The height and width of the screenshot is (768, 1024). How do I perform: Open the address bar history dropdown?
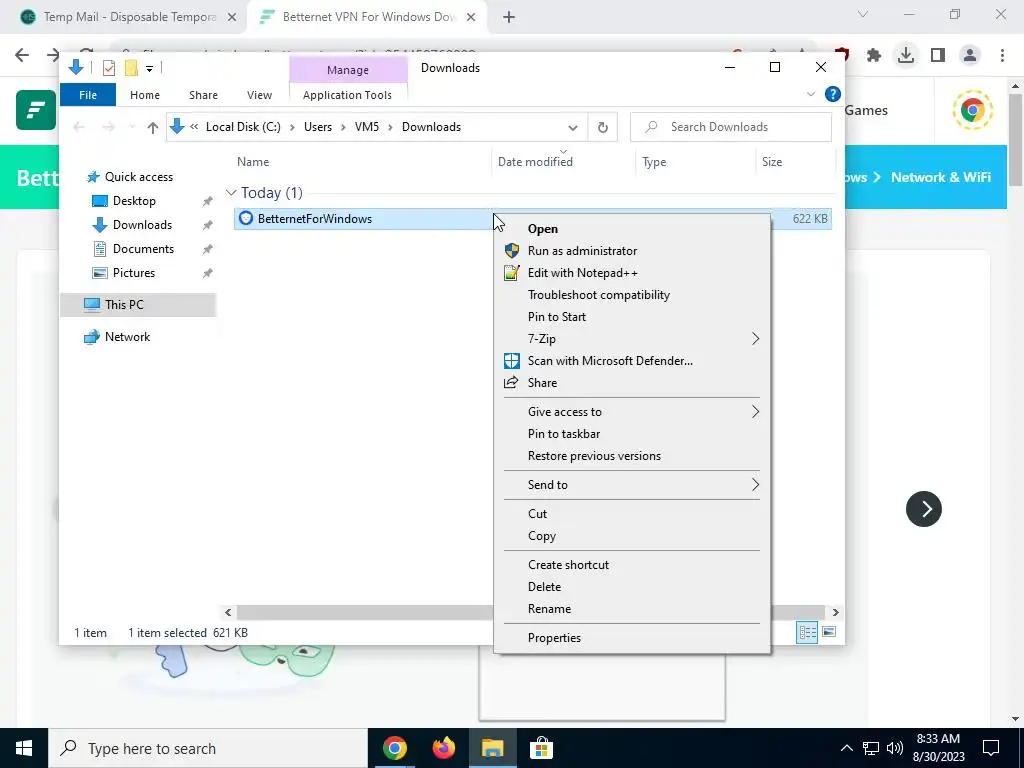573,127
